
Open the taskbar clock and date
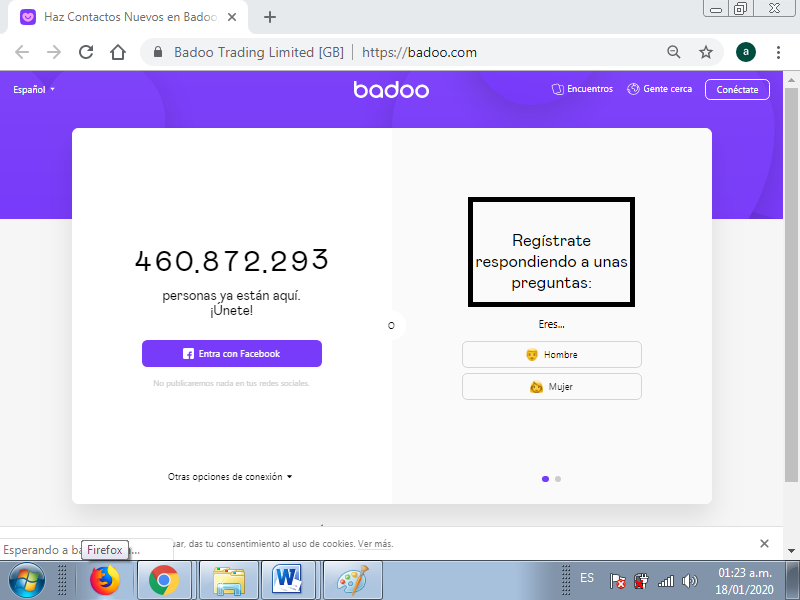click(x=744, y=581)
